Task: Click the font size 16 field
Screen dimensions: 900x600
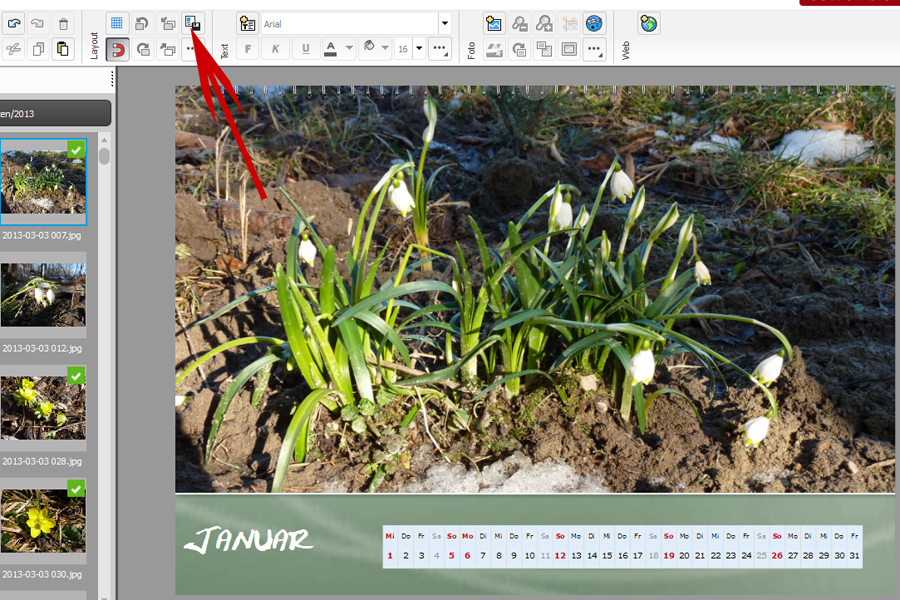Action: [404, 49]
